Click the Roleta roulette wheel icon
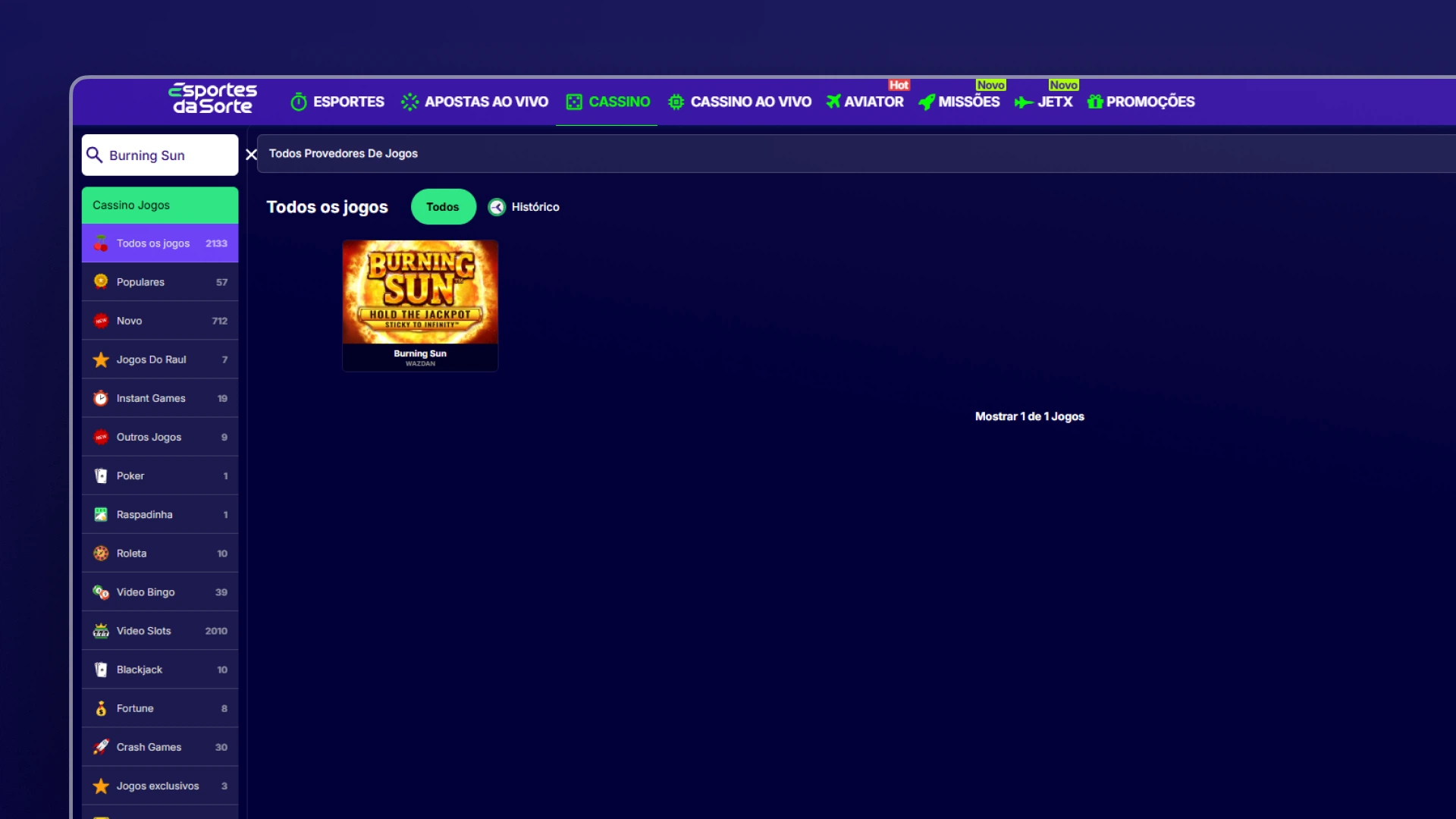This screenshot has height=819, width=1456. tap(101, 554)
